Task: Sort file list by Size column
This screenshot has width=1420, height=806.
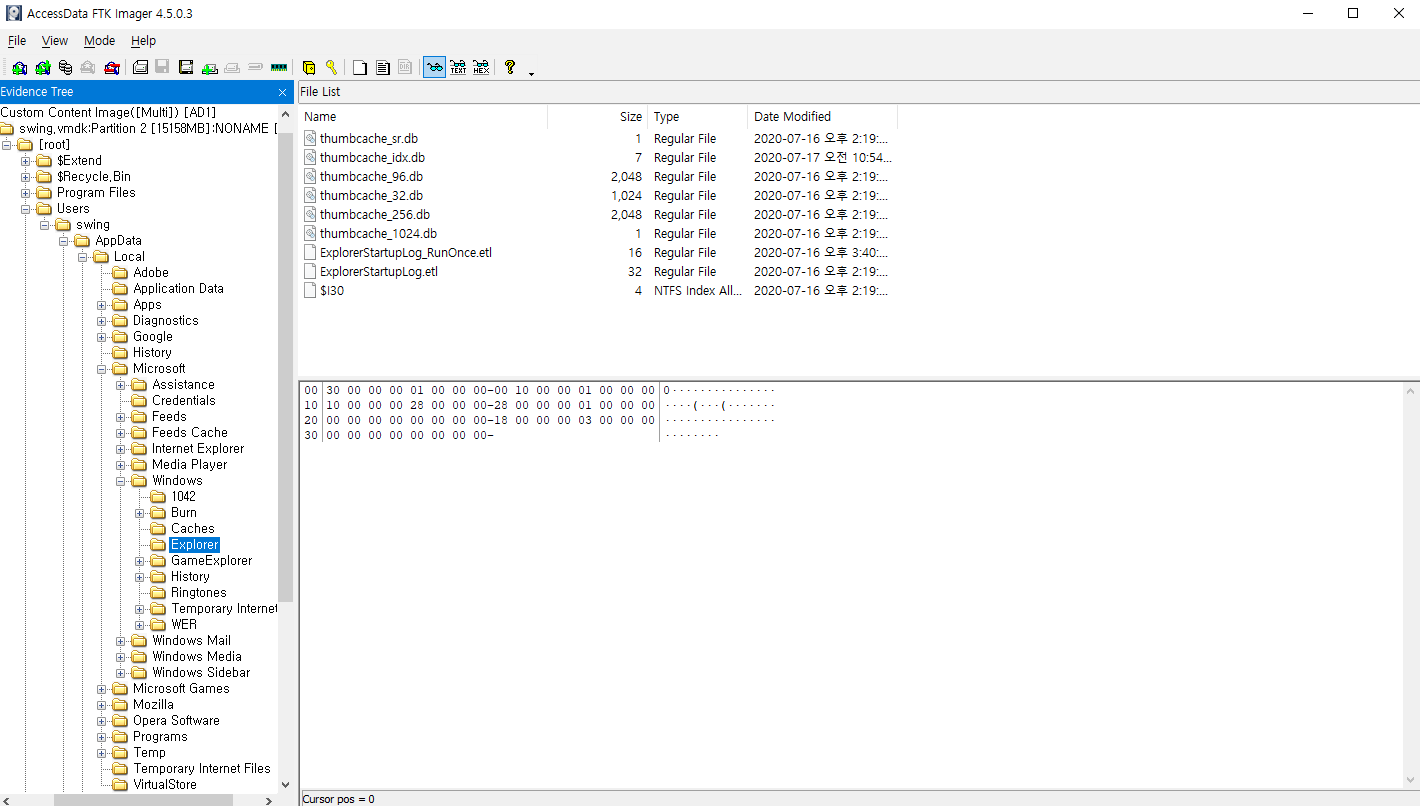Action: tap(598, 117)
